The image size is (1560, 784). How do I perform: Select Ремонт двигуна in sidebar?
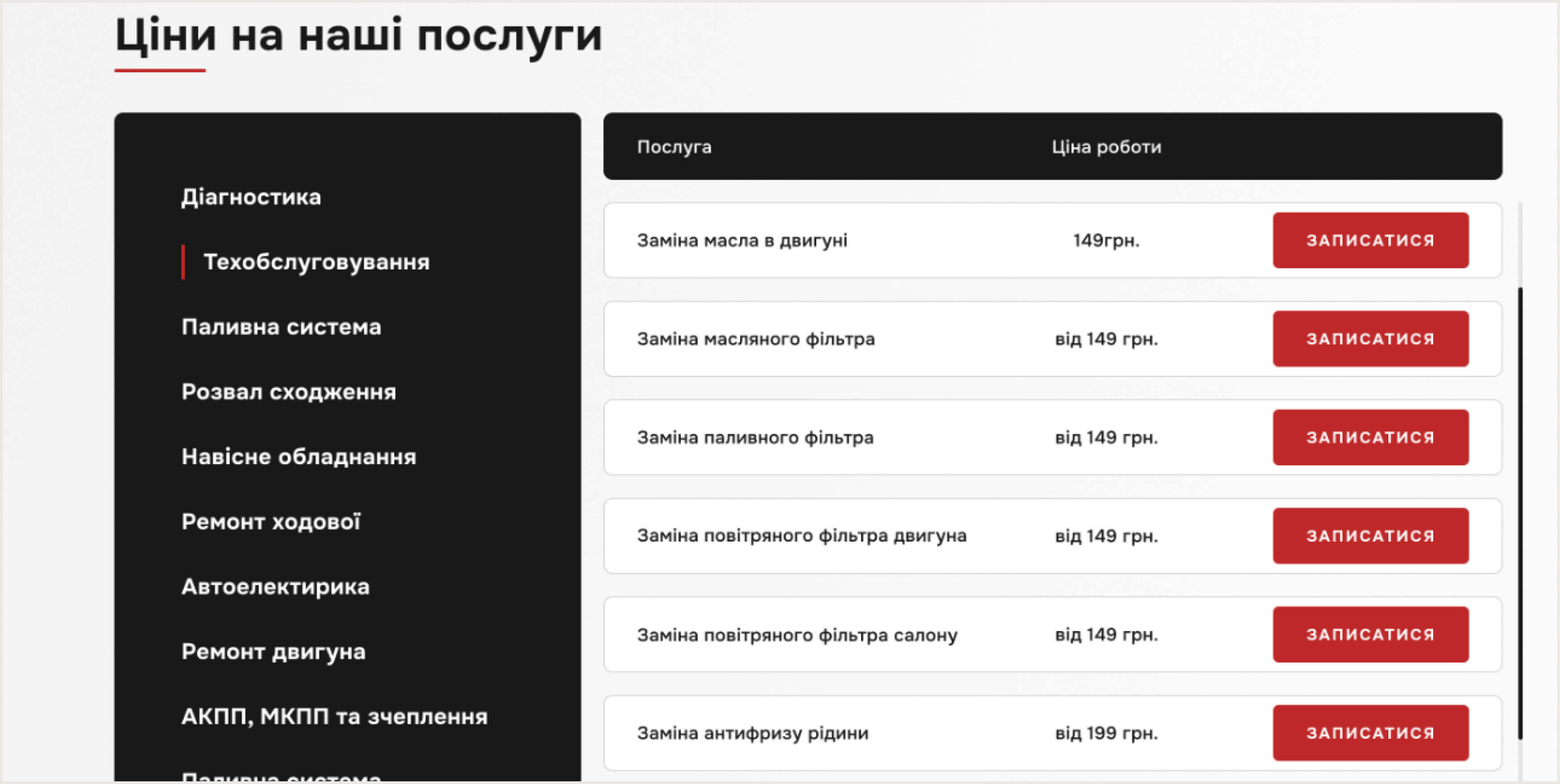coord(273,651)
